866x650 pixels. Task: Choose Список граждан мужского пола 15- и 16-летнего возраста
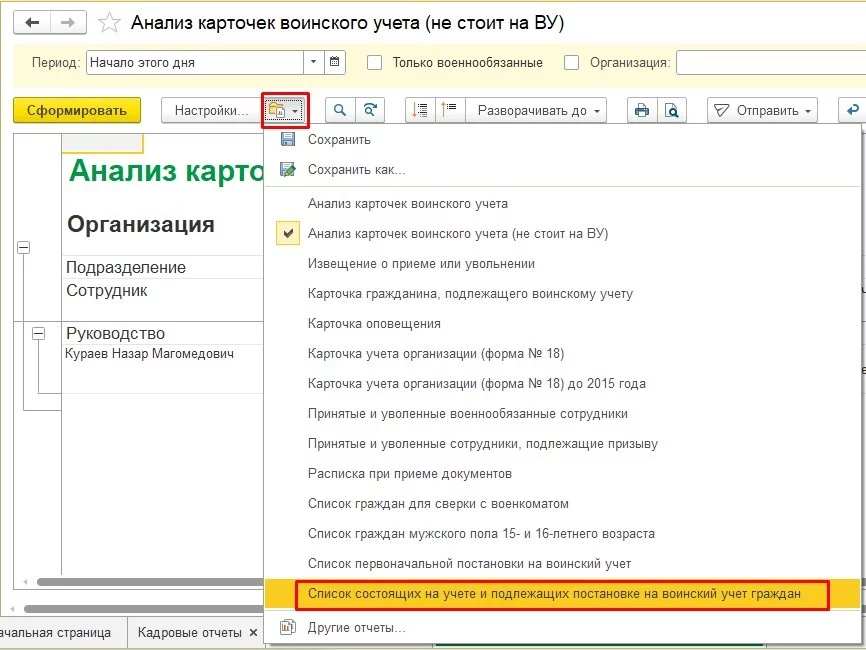tap(563, 533)
